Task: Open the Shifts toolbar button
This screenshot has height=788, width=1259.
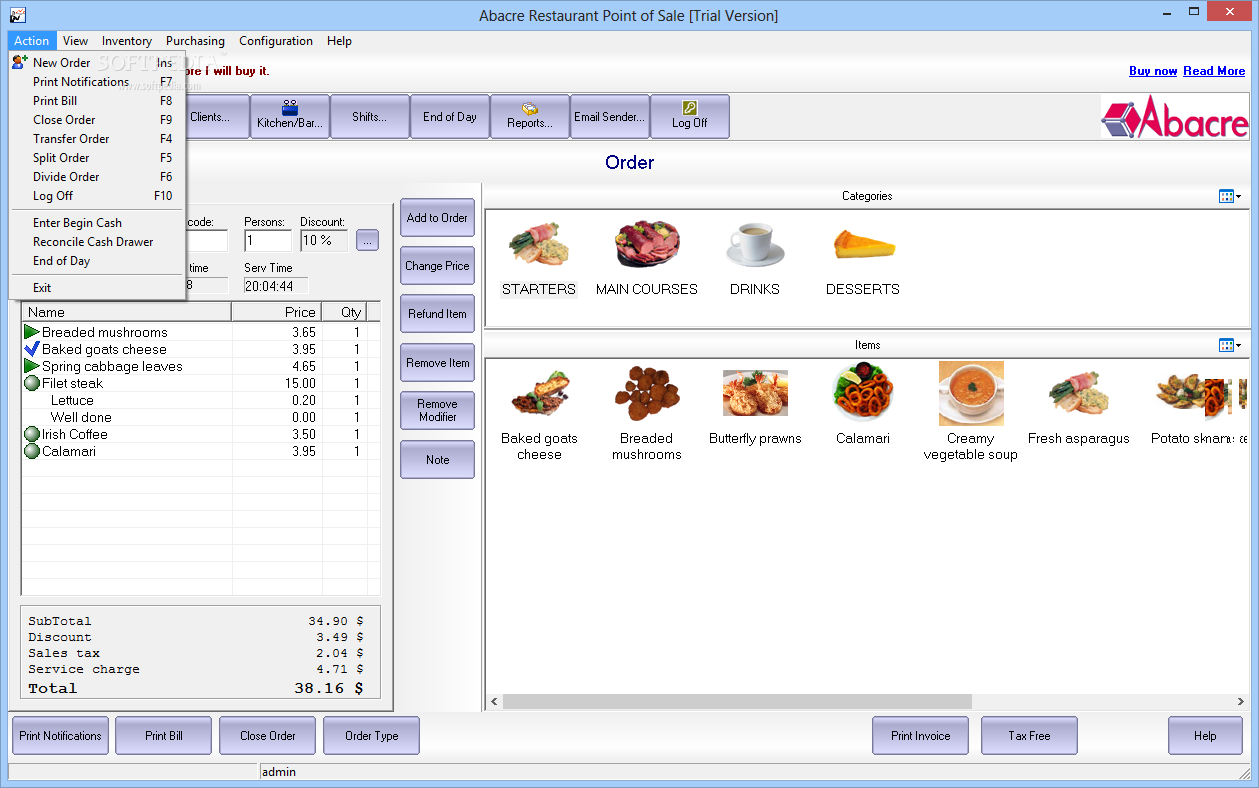Action: point(370,116)
